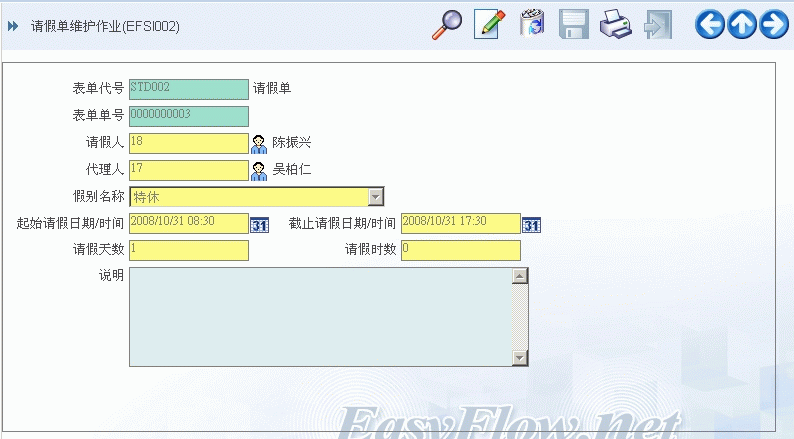
Task: Open calendar for 截止请假日期/时间
Action: 532,225
